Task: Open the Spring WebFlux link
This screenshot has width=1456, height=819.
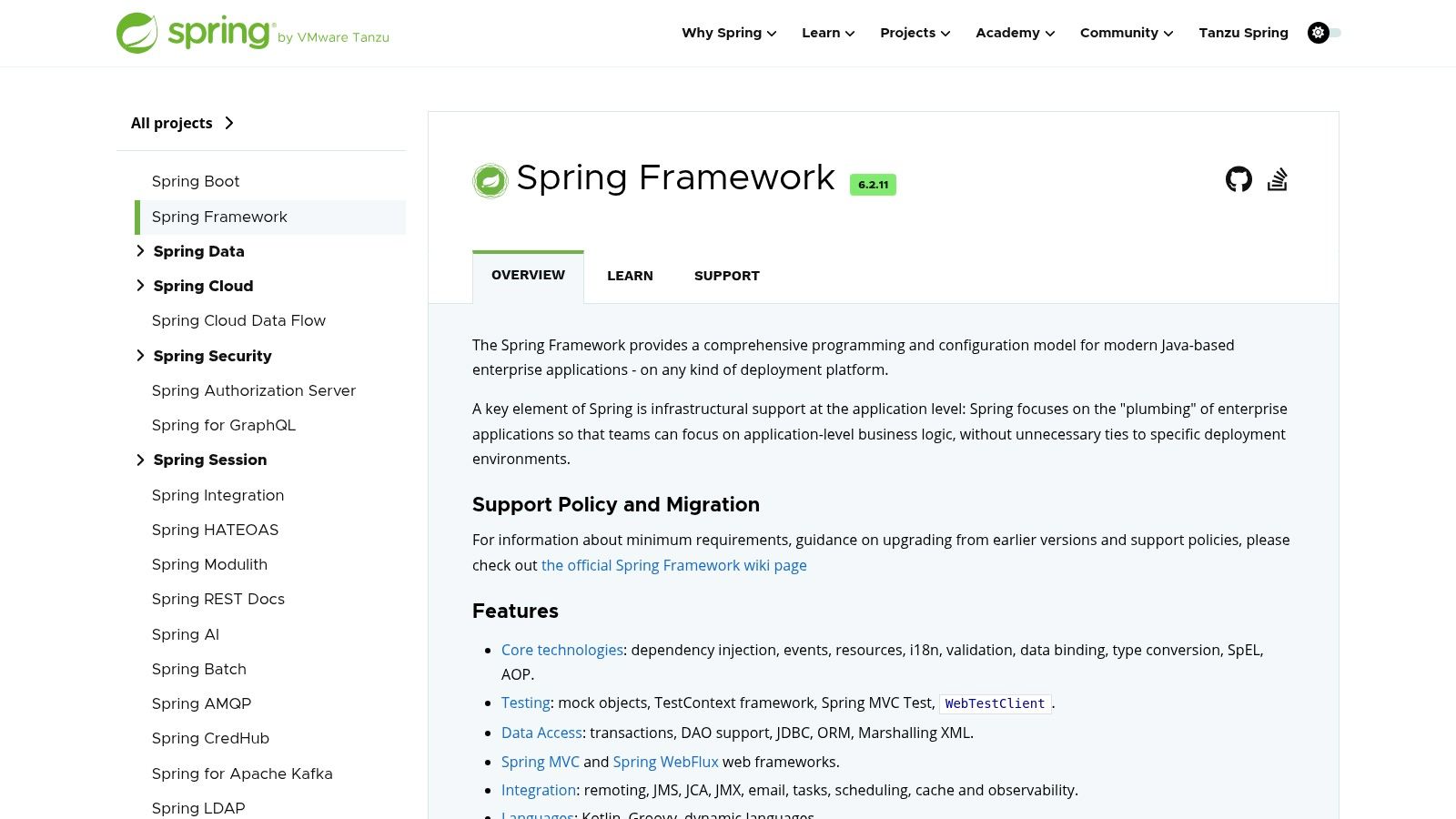Action: [x=666, y=762]
